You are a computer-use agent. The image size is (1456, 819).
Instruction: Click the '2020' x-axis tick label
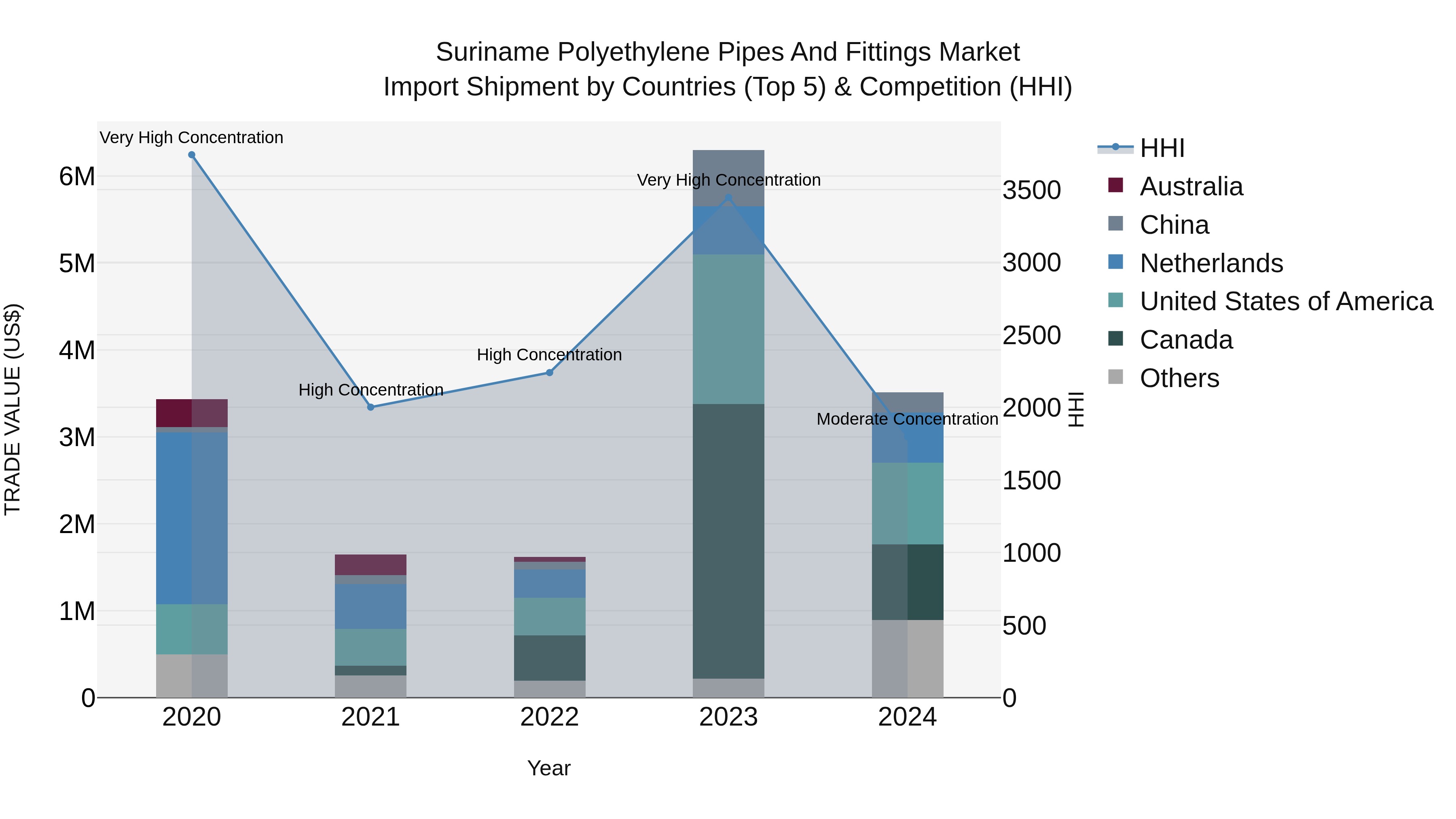point(192,717)
